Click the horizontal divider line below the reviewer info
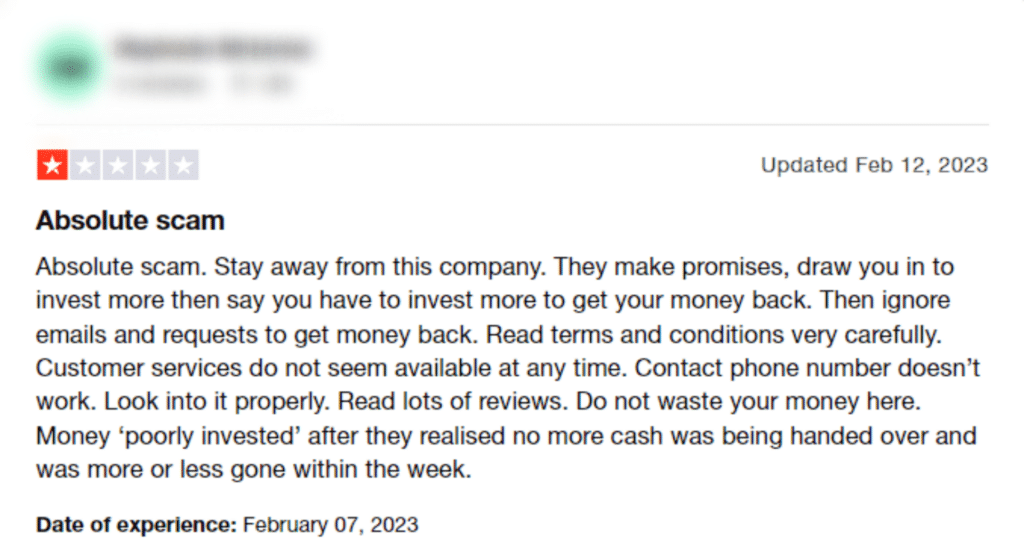 [x=512, y=124]
